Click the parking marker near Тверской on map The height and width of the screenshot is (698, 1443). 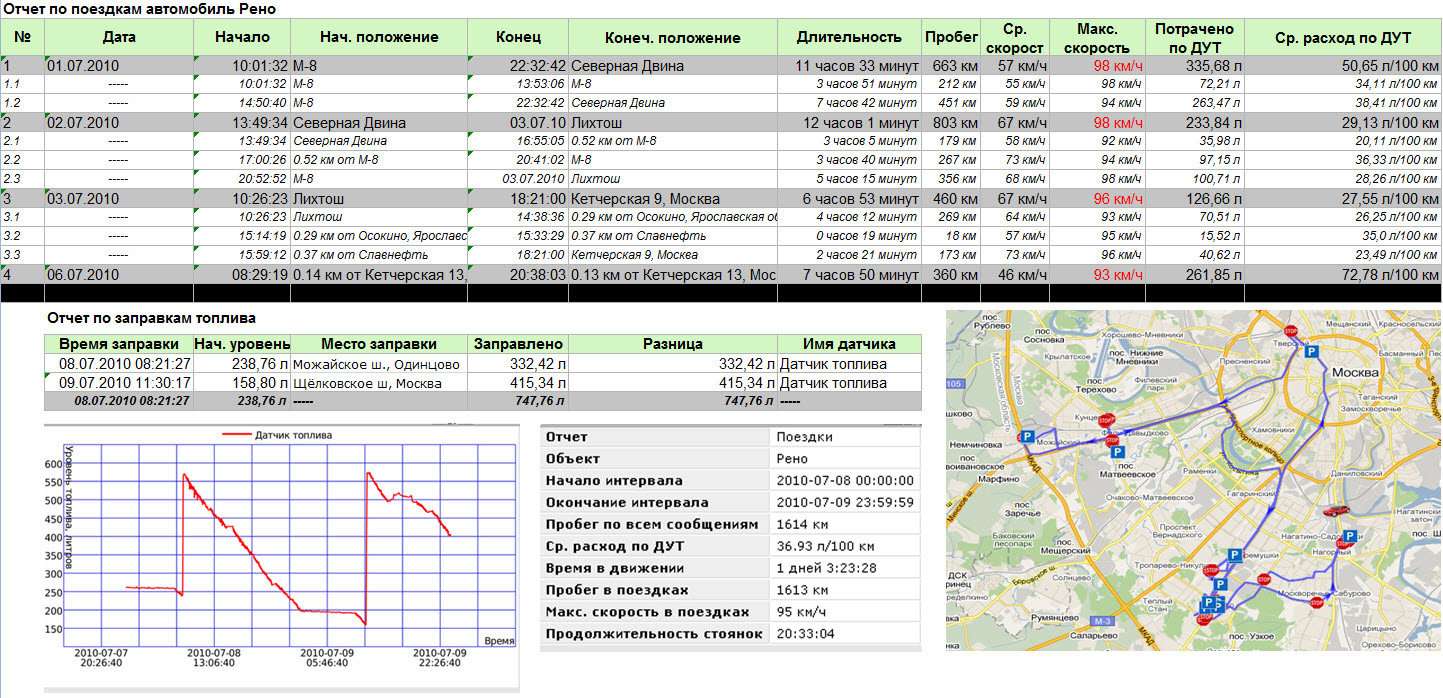[1311, 351]
